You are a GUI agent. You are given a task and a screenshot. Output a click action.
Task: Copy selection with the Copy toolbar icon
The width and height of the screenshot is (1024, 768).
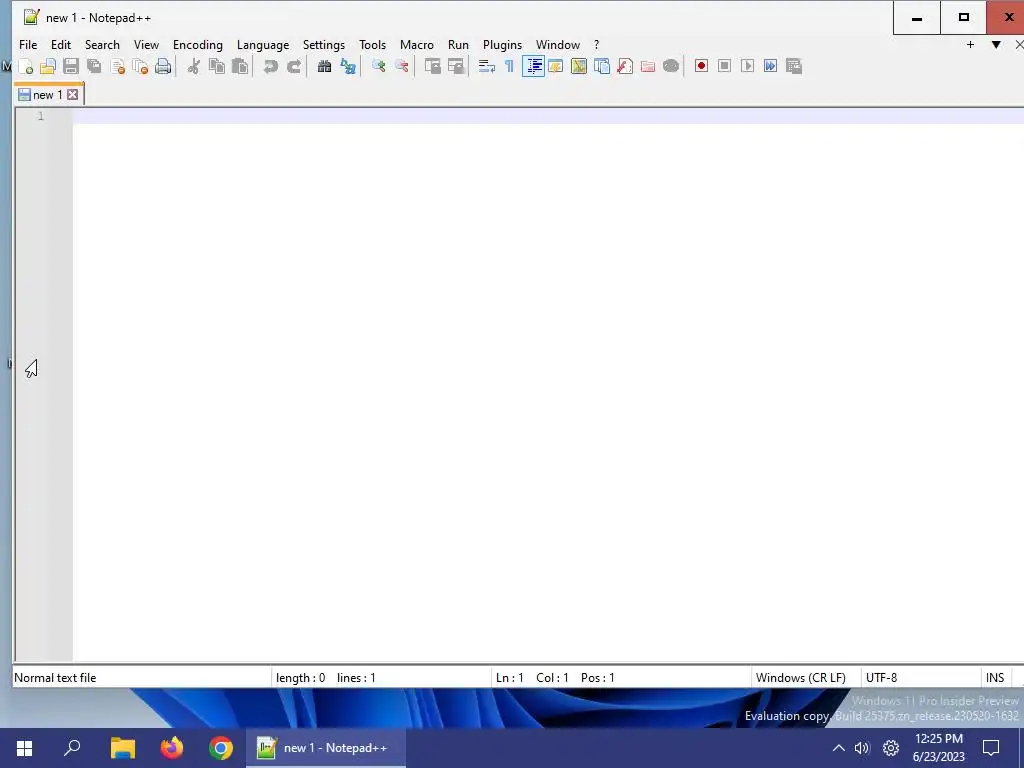[x=217, y=66]
